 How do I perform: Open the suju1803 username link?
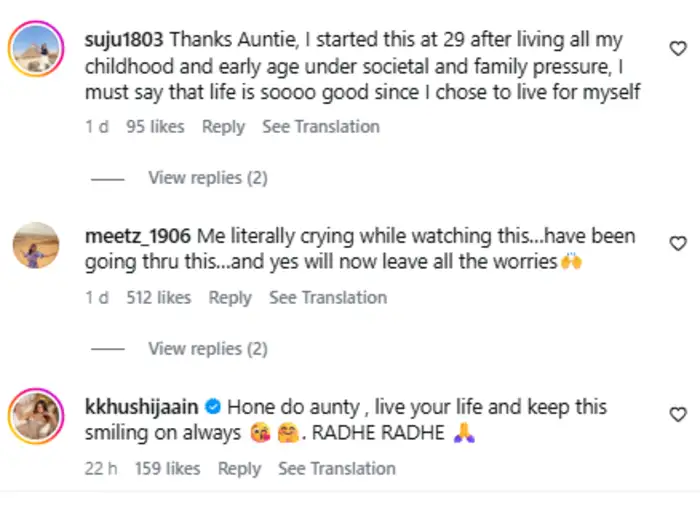pyautogui.click(x=125, y=41)
